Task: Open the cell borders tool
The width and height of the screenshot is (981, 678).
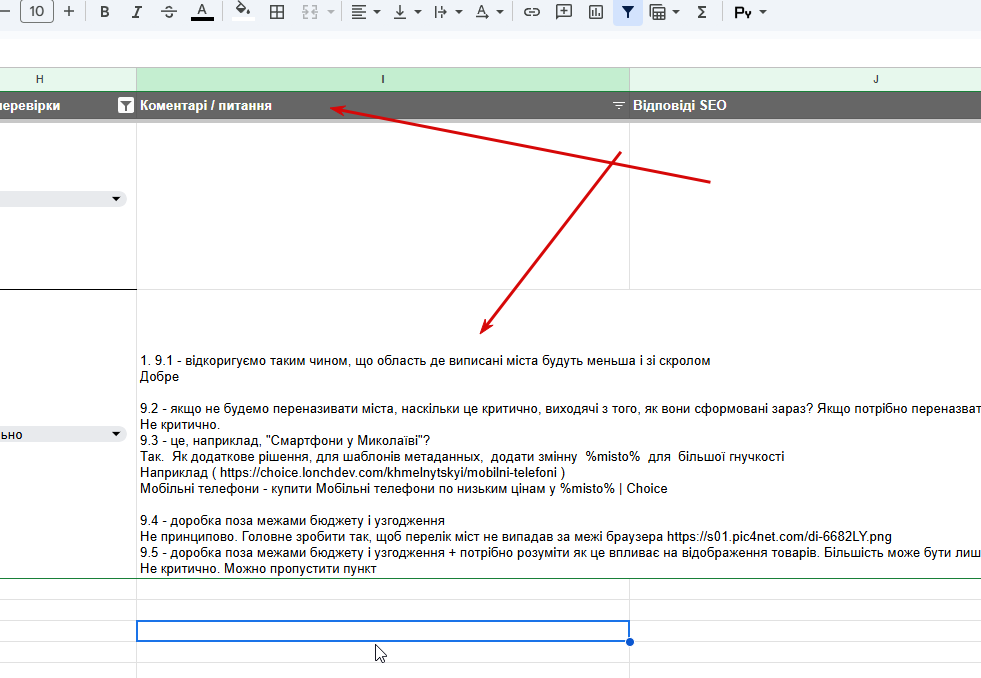Action: tap(277, 12)
